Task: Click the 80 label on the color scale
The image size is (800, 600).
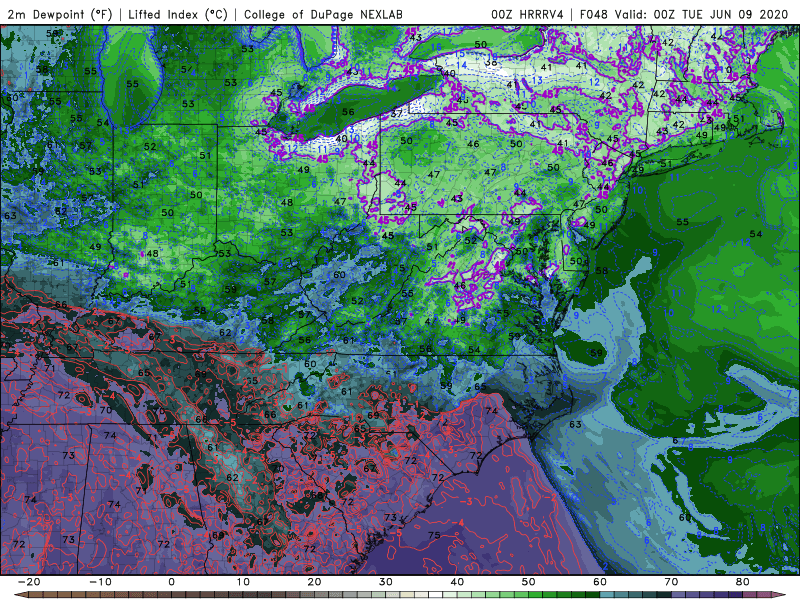Action: tap(743, 582)
